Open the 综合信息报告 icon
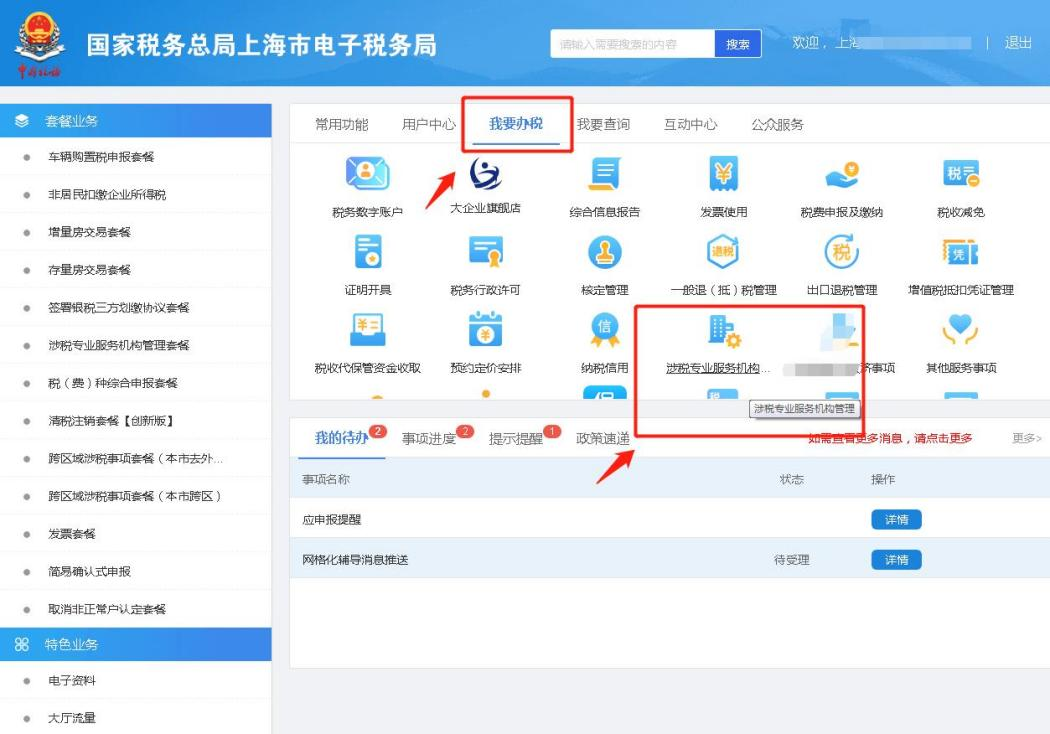The width and height of the screenshot is (1050, 734). pyautogui.click(x=605, y=174)
